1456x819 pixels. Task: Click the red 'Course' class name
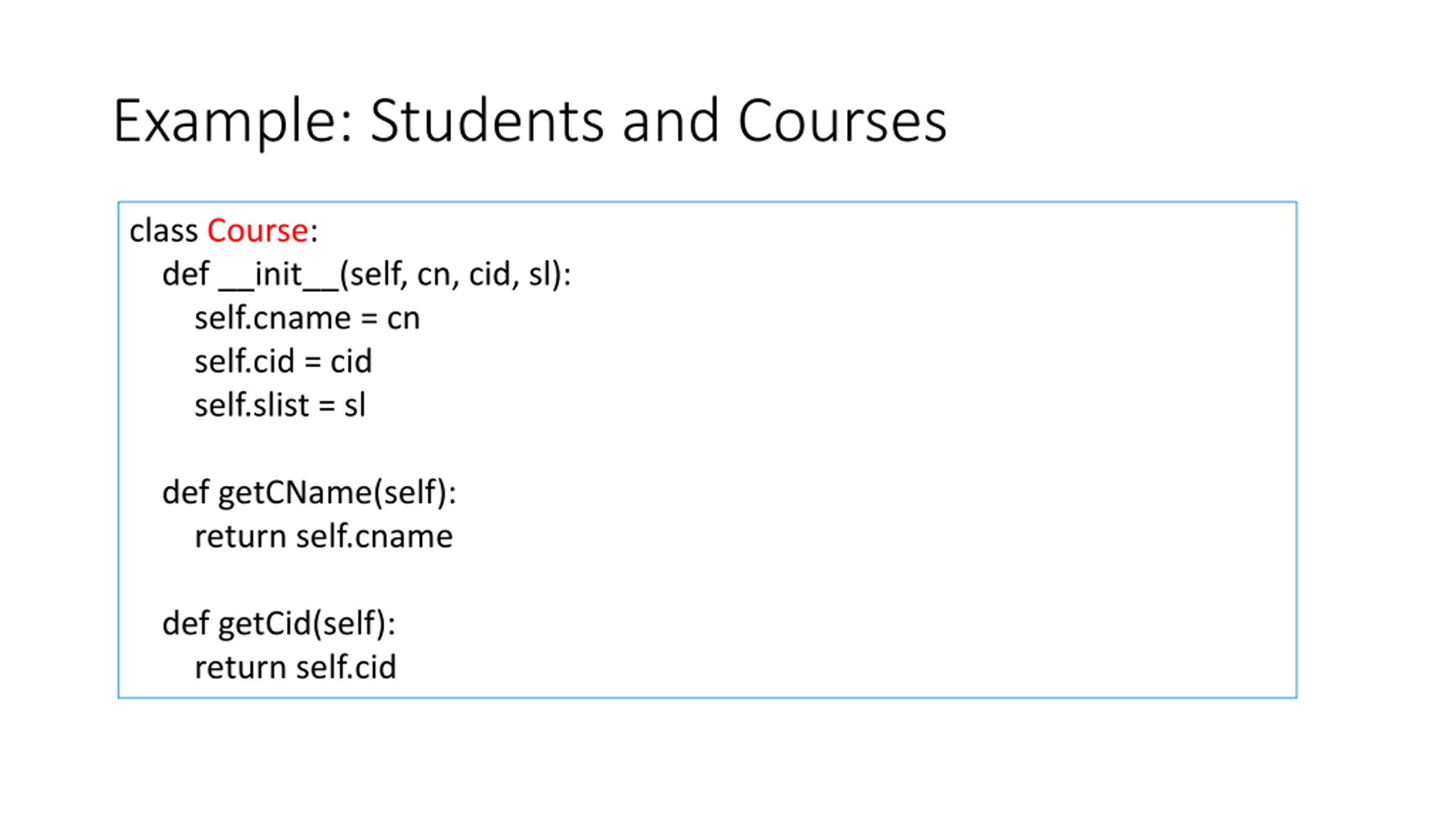pos(257,231)
